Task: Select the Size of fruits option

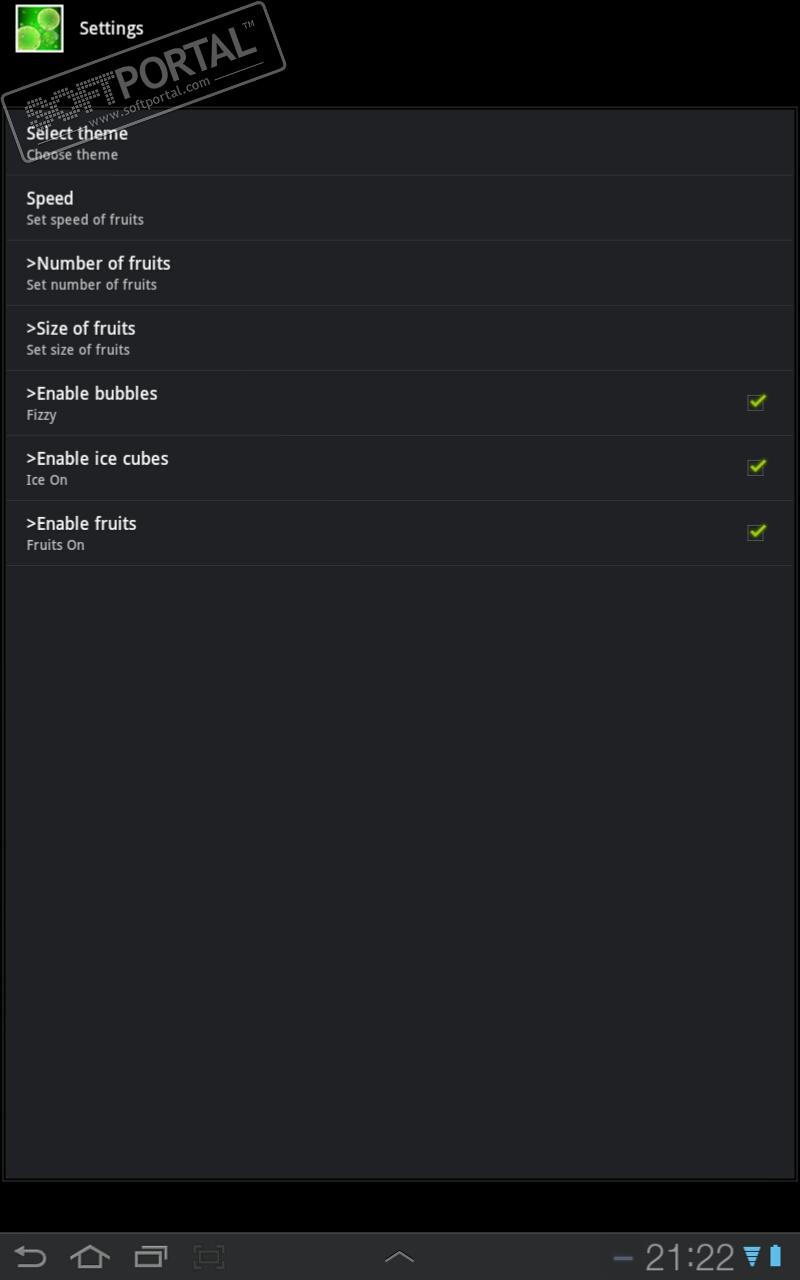Action: tap(81, 337)
